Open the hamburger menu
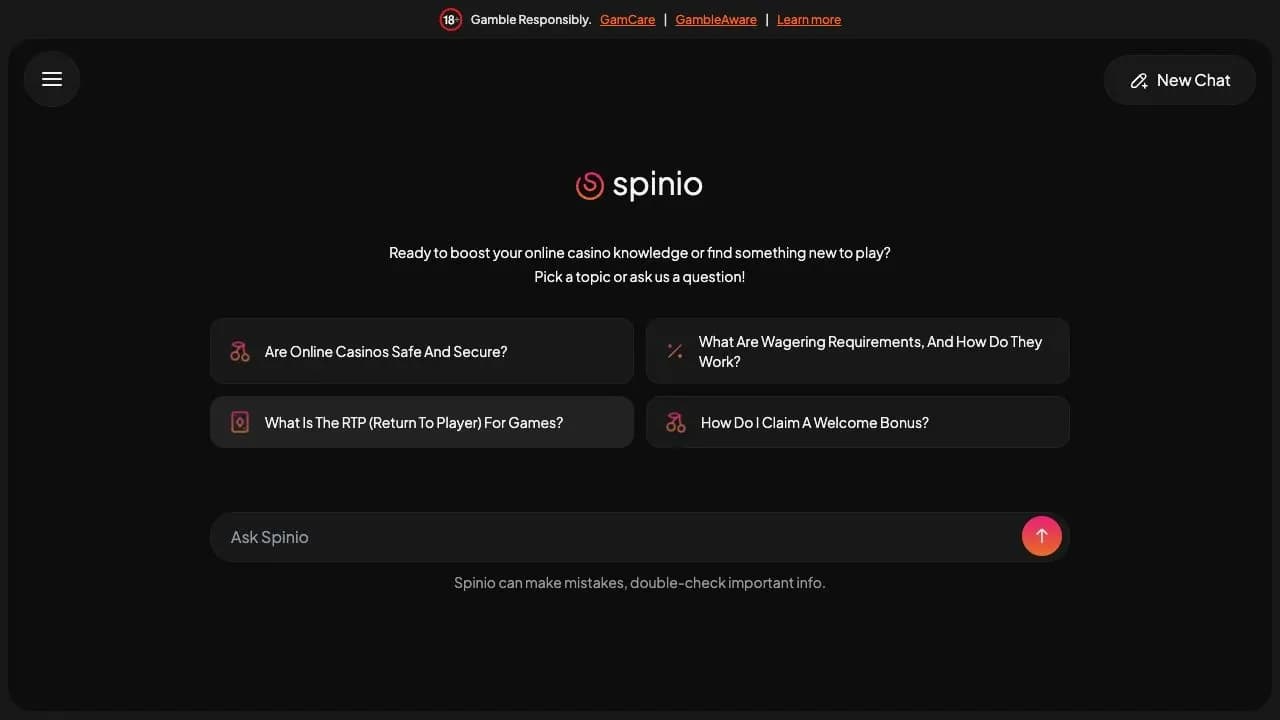The image size is (1280, 720). click(52, 79)
